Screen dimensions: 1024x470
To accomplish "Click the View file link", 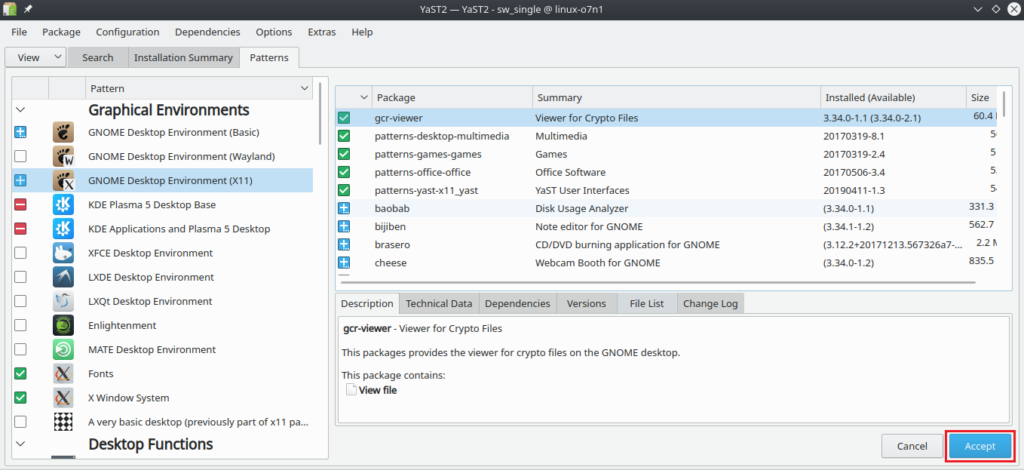I will (x=377, y=390).
